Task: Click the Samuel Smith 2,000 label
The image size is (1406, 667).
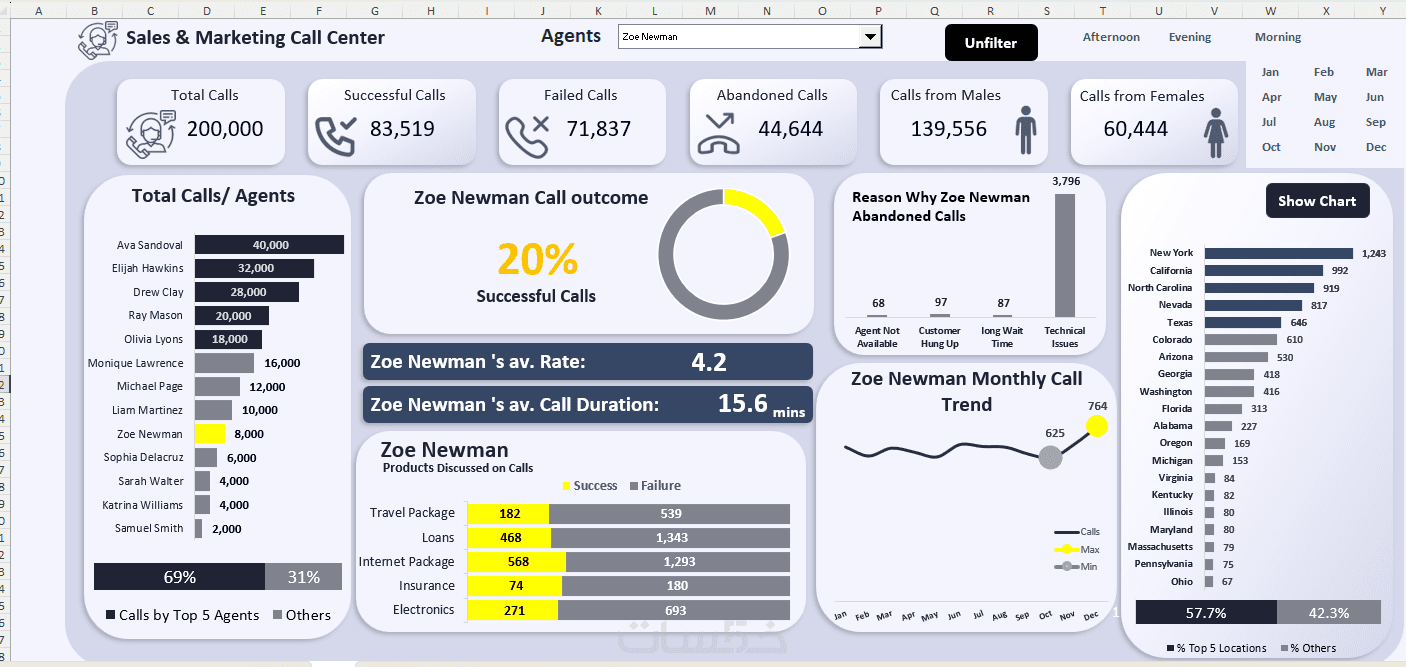Action: click(225, 529)
